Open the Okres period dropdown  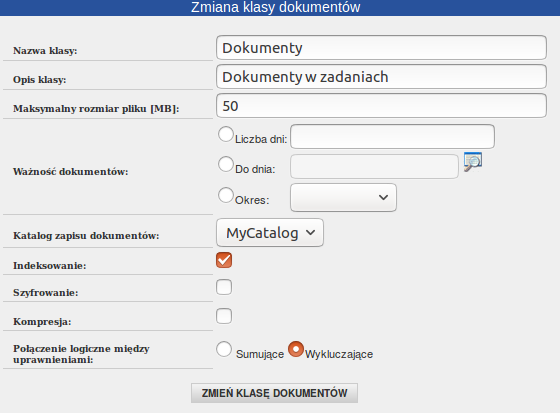[343, 198]
